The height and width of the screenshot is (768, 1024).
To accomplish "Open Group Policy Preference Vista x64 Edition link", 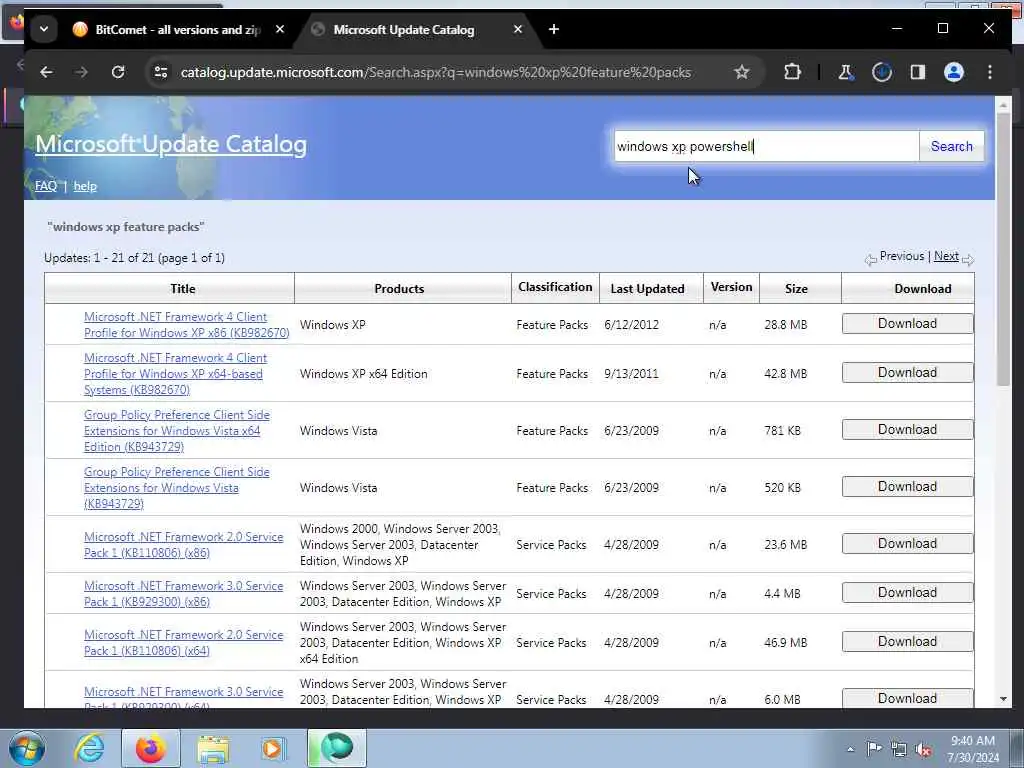I will pos(176,430).
